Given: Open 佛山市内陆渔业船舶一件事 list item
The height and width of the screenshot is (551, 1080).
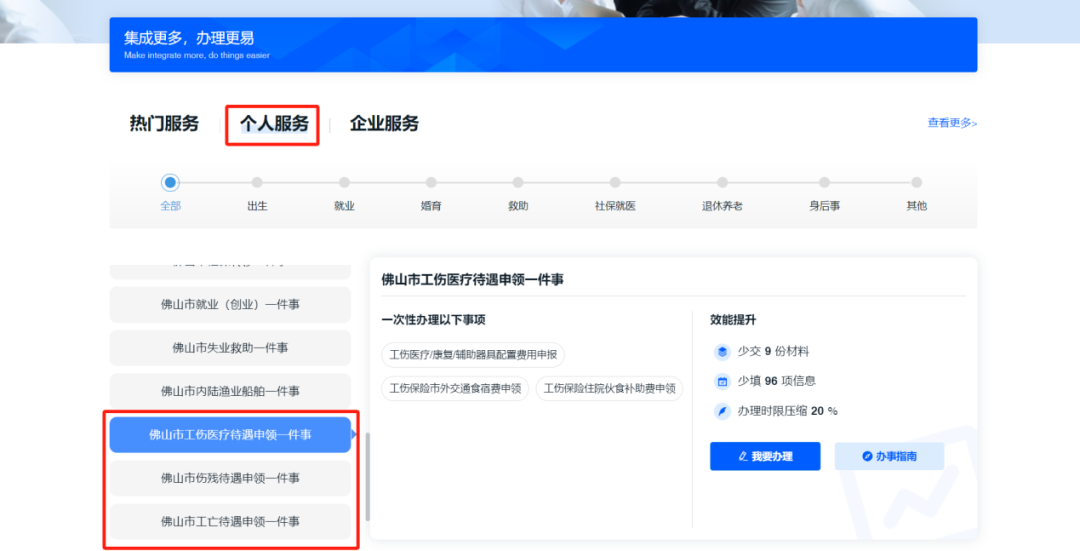Looking at the screenshot, I should coord(230,391).
